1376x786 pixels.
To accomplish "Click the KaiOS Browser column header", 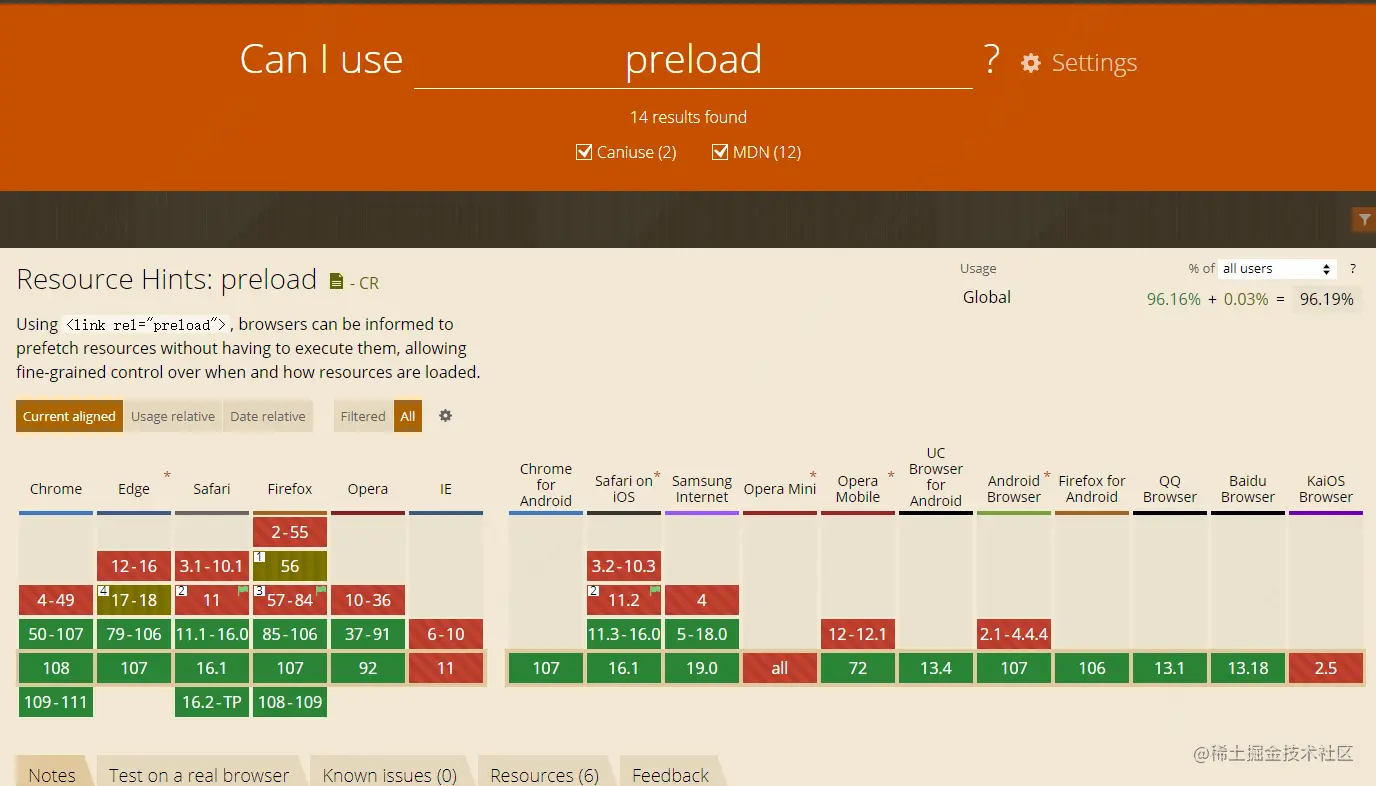I will [x=1326, y=489].
